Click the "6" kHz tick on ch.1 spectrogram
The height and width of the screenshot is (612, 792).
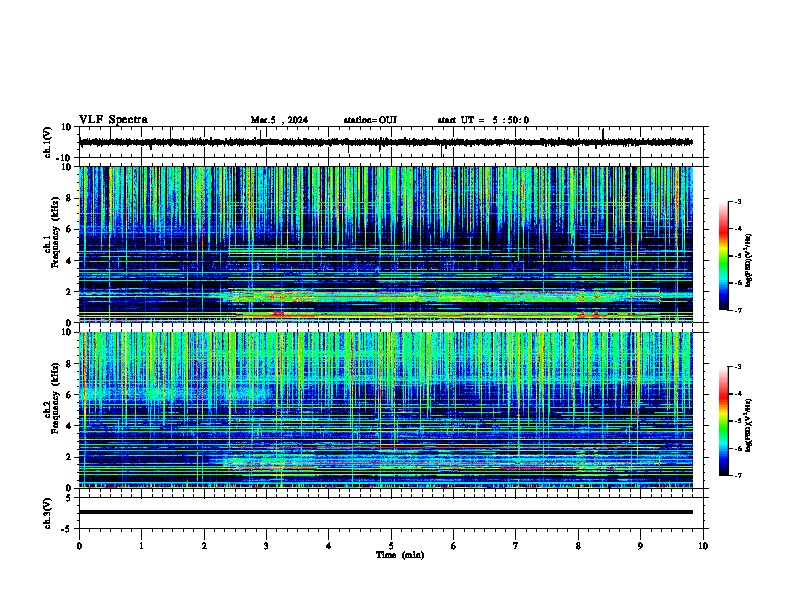pyautogui.click(x=69, y=229)
